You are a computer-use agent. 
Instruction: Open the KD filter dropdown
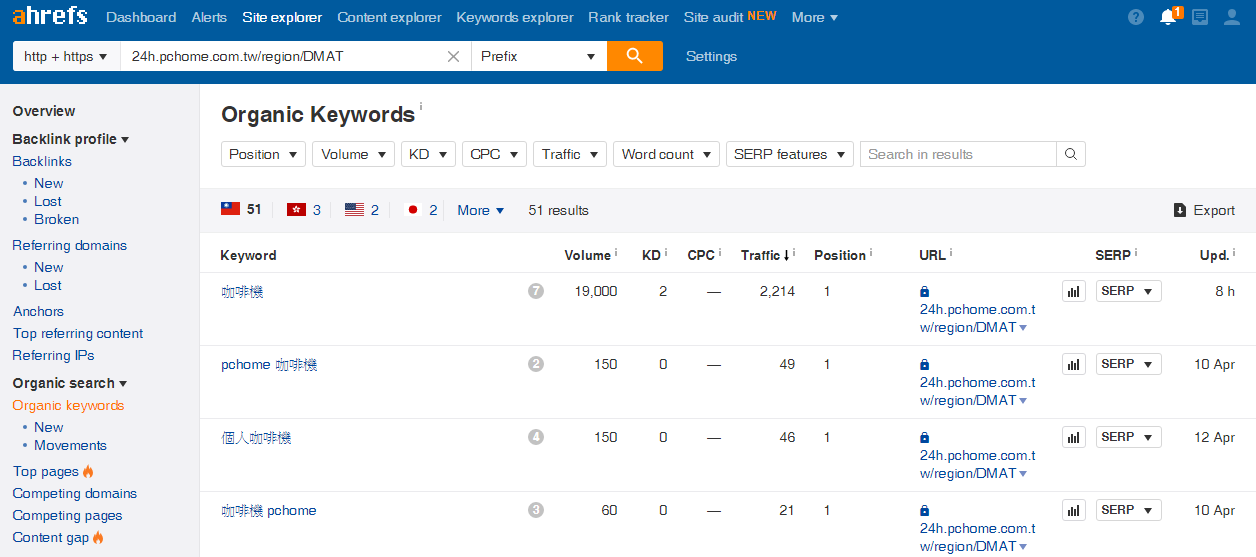pos(428,154)
